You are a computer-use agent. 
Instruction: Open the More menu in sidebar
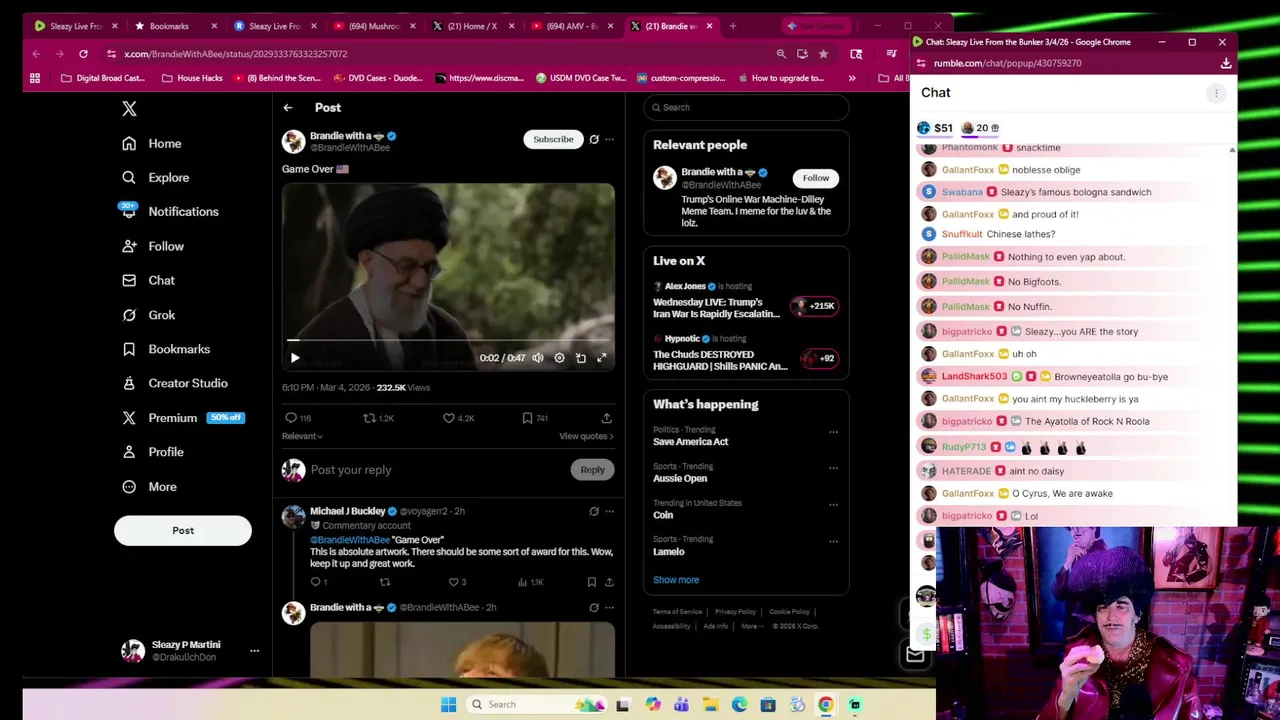click(149, 487)
